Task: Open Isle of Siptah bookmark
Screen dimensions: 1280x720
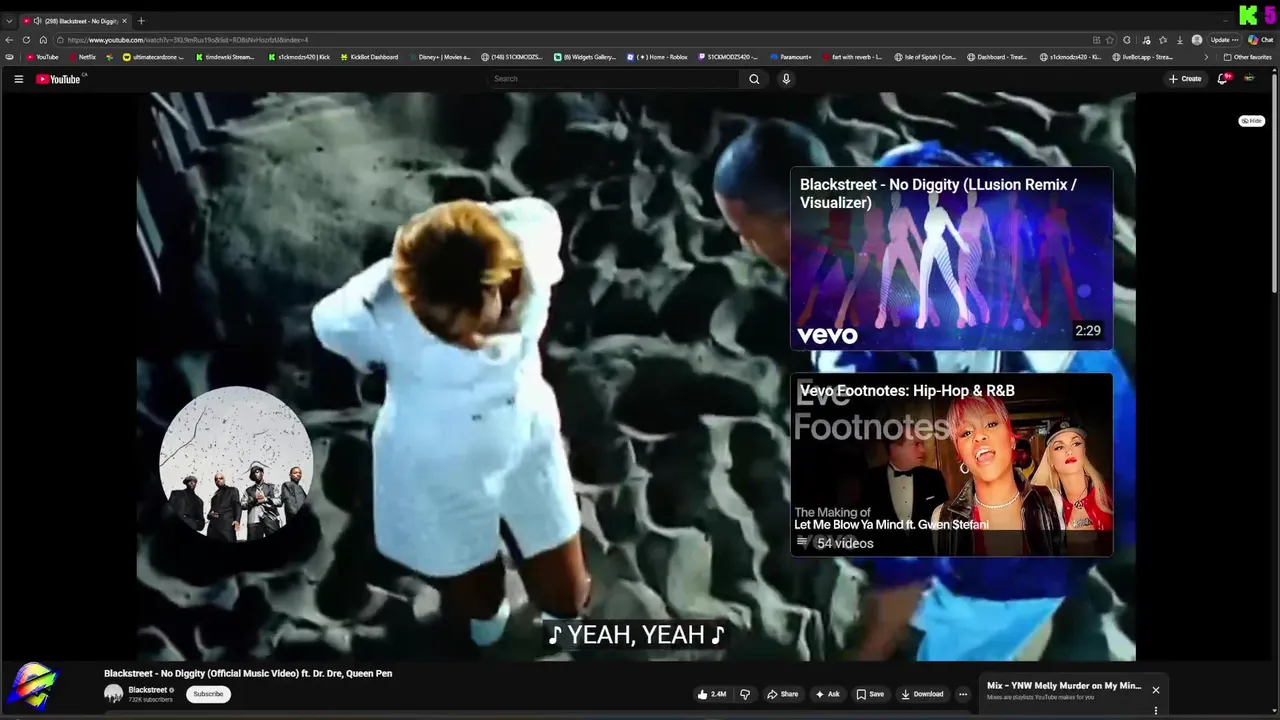Action: (x=925, y=57)
